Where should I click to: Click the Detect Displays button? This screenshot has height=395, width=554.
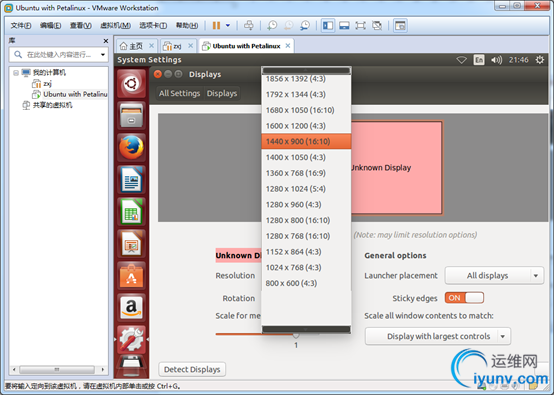click(192, 370)
